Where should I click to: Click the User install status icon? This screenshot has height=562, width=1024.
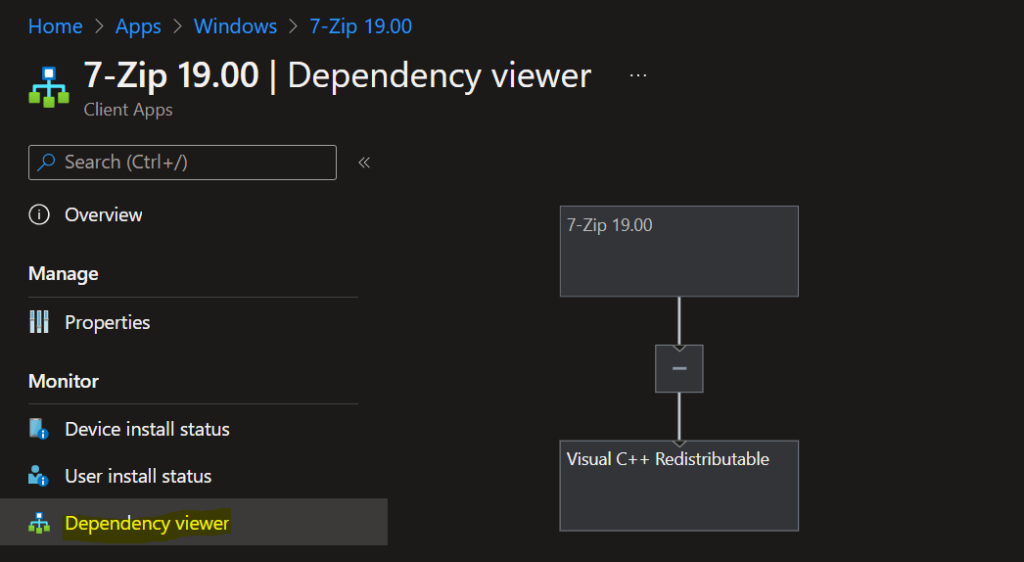(x=39, y=476)
